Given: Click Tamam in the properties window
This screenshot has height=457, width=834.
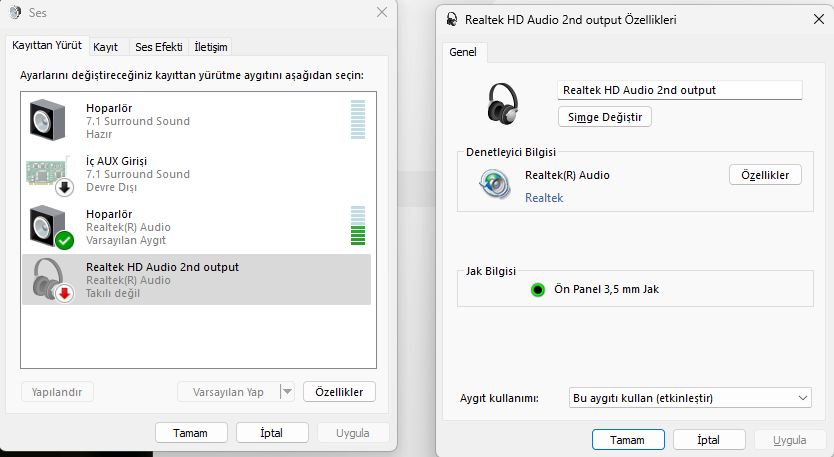Looking at the screenshot, I should [628, 440].
